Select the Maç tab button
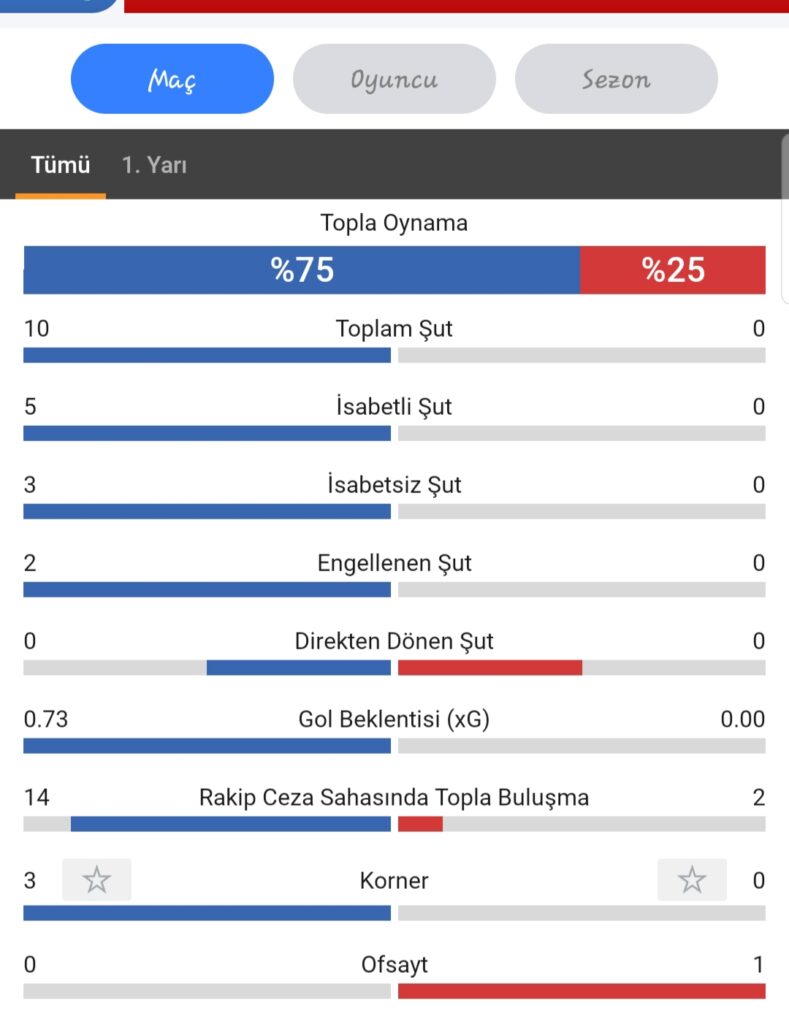 [172, 79]
